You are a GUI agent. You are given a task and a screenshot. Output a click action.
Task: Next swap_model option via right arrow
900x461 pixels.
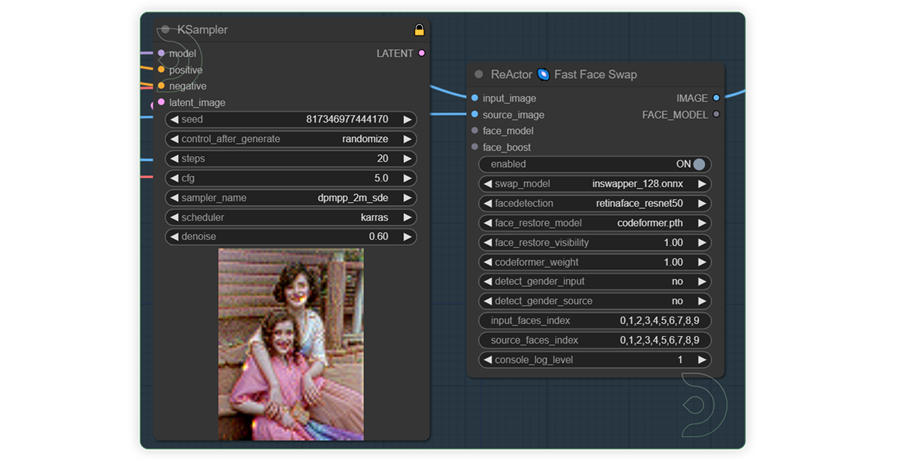[702, 184]
